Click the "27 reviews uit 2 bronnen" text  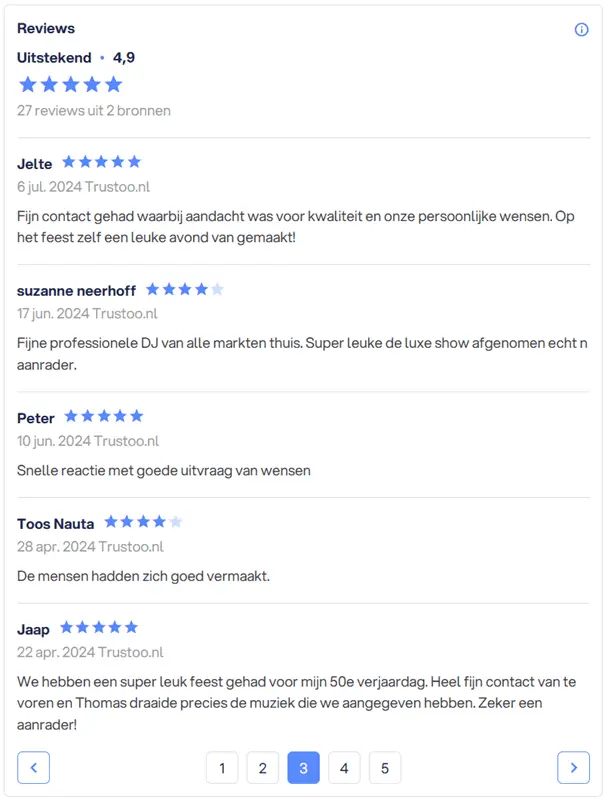pyautogui.click(x=94, y=110)
